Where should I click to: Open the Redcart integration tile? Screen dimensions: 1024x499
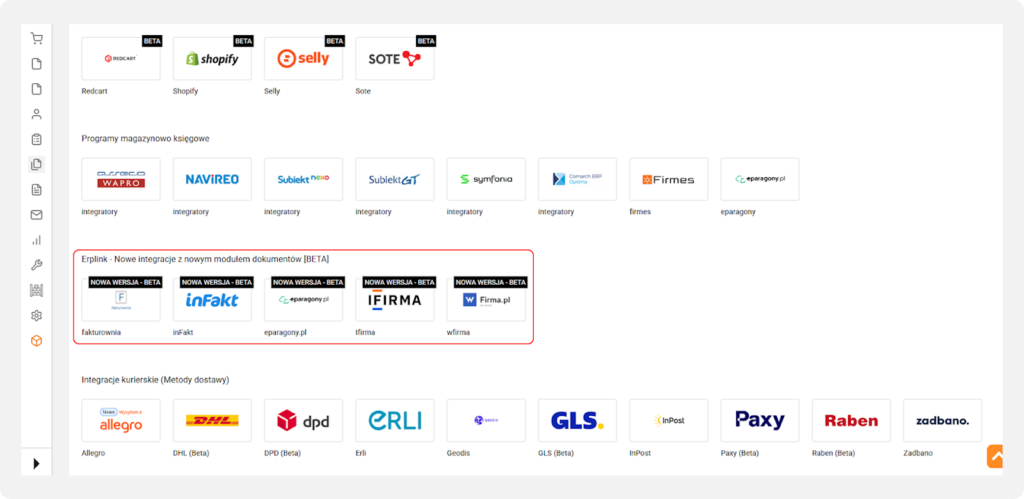click(x=121, y=59)
